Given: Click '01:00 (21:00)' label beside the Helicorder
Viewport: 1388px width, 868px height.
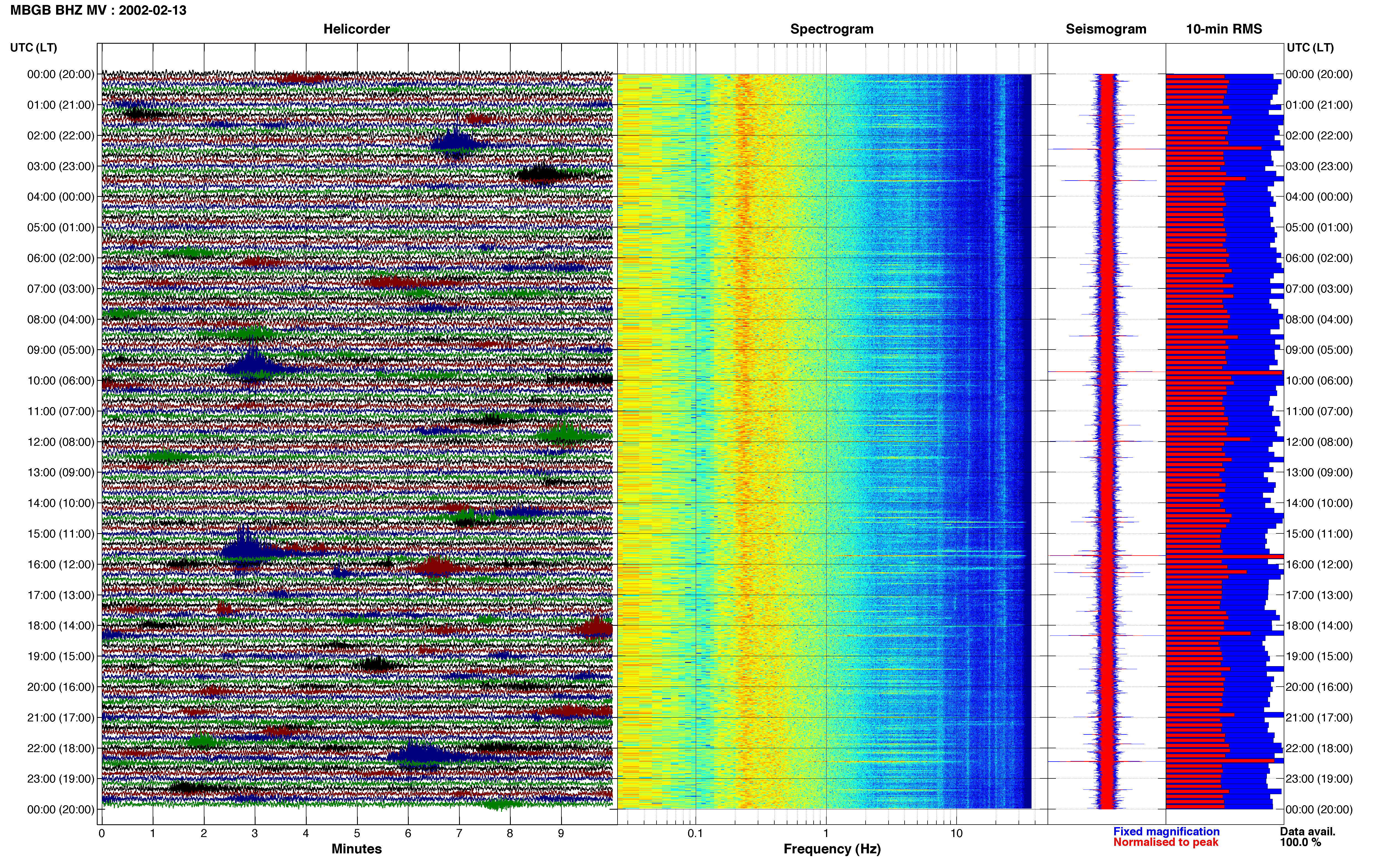Looking at the screenshot, I should tap(61, 105).
